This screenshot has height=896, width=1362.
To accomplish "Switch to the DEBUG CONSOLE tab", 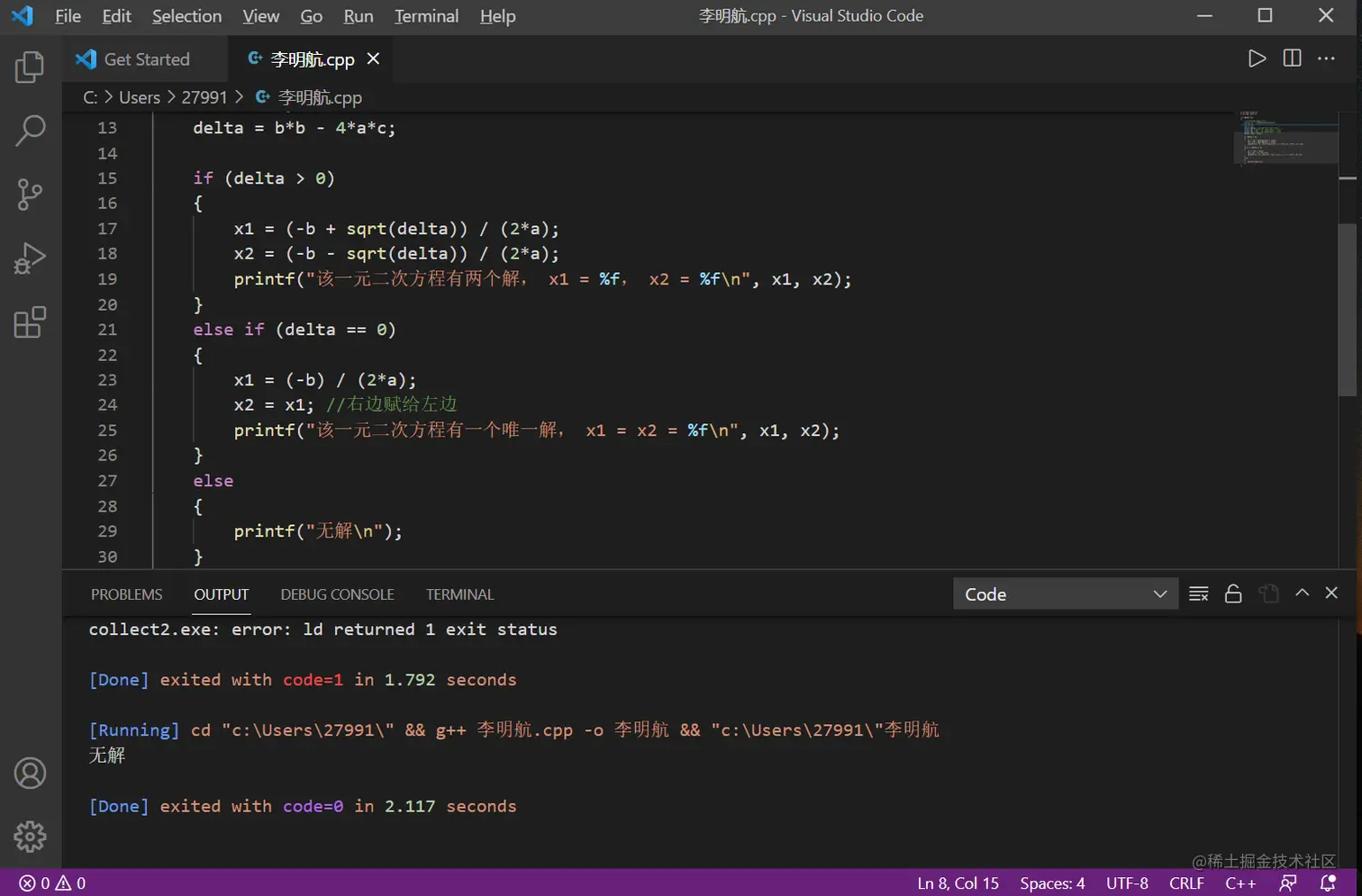I will (x=337, y=594).
